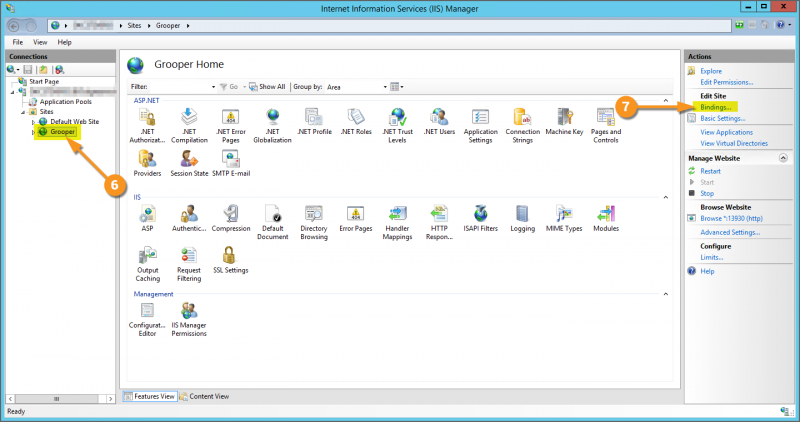The width and height of the screenshot is (800, 422).
Task: Open MIME Types feature
Action: click(564, 218)
